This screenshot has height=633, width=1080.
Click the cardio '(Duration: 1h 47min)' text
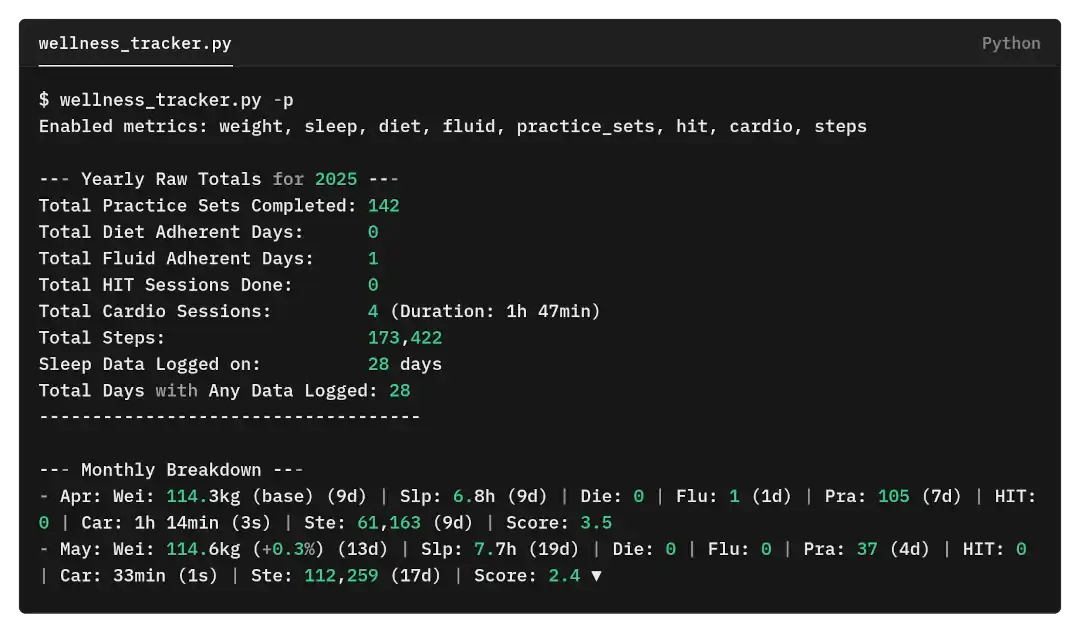(495, 311)
